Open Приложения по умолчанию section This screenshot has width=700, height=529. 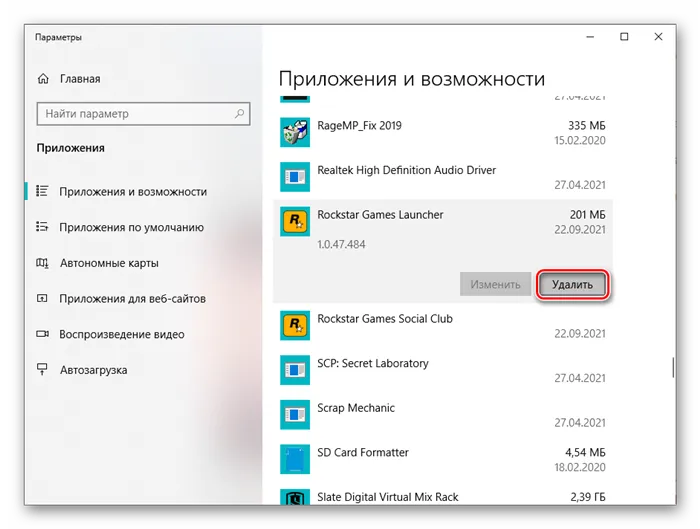click(131, 227)
